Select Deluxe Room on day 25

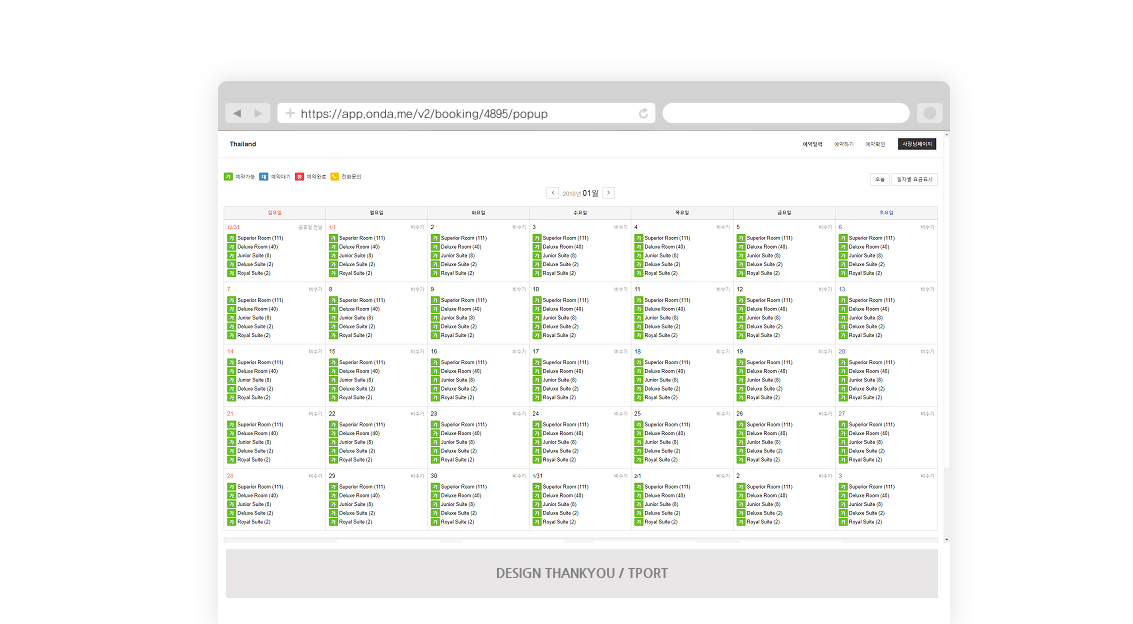coord(665,433)
